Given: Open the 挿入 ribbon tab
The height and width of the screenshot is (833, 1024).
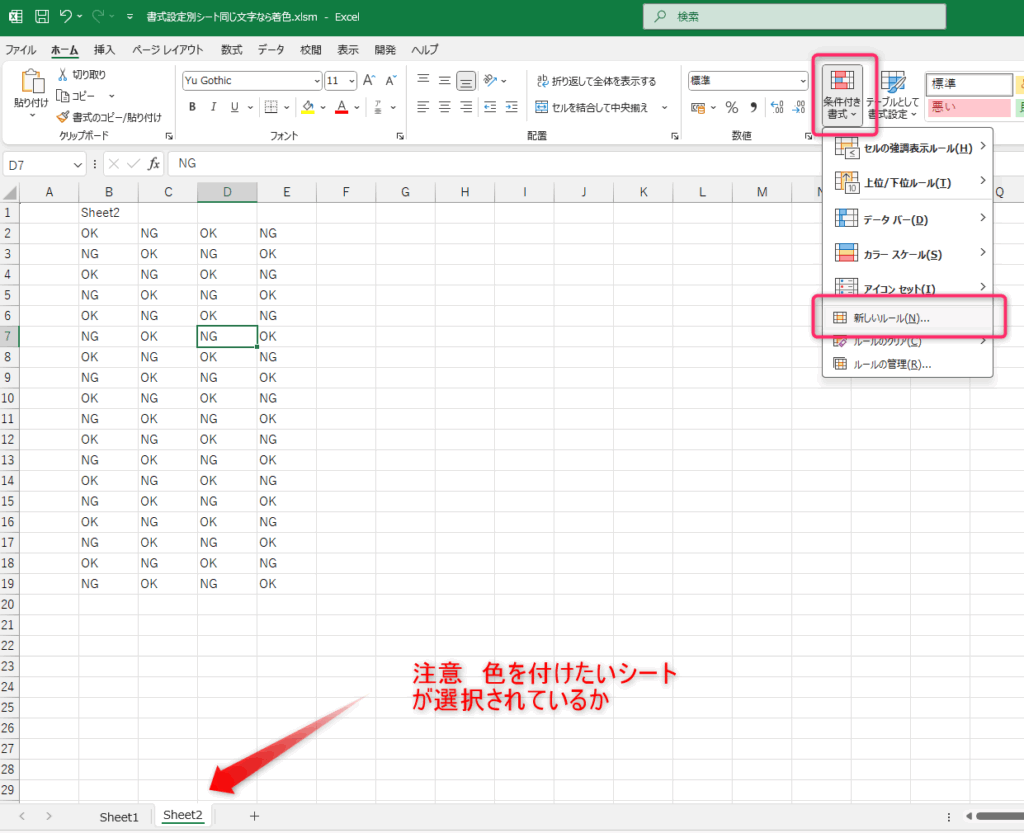Looking at the screenshot, I should [x=104, y=49].
